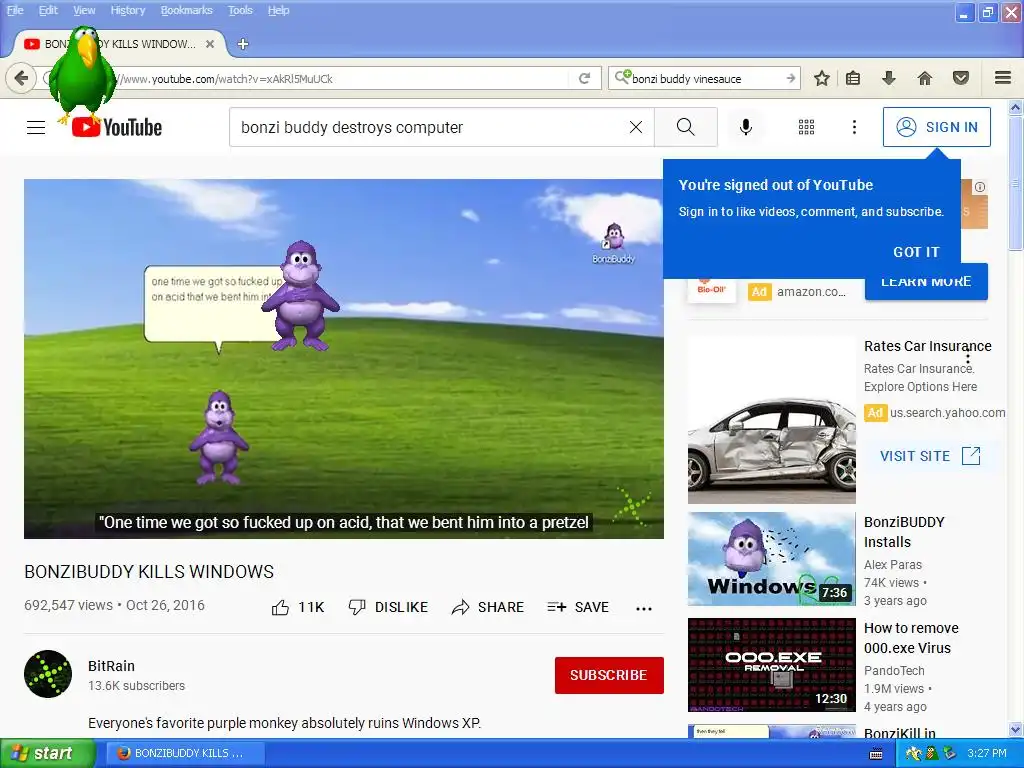Reload the page with the refresh icon
This screenshot has height=768, width=1024.
coord(584,78)
